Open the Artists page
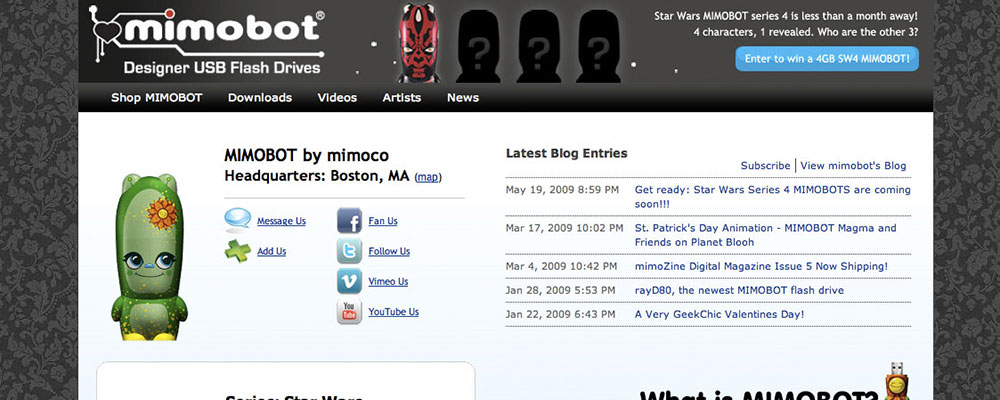Viewport: 1000px width, 400px height. click(x=402, y=98)
